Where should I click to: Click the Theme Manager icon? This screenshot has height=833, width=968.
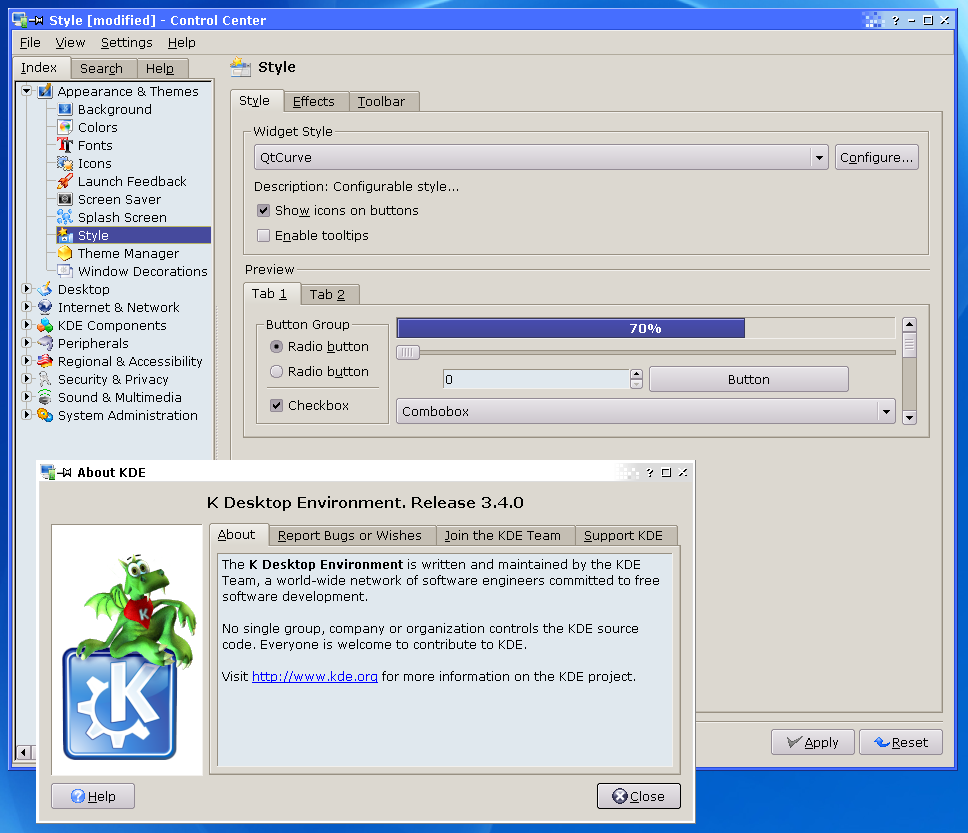coord(65,253)
